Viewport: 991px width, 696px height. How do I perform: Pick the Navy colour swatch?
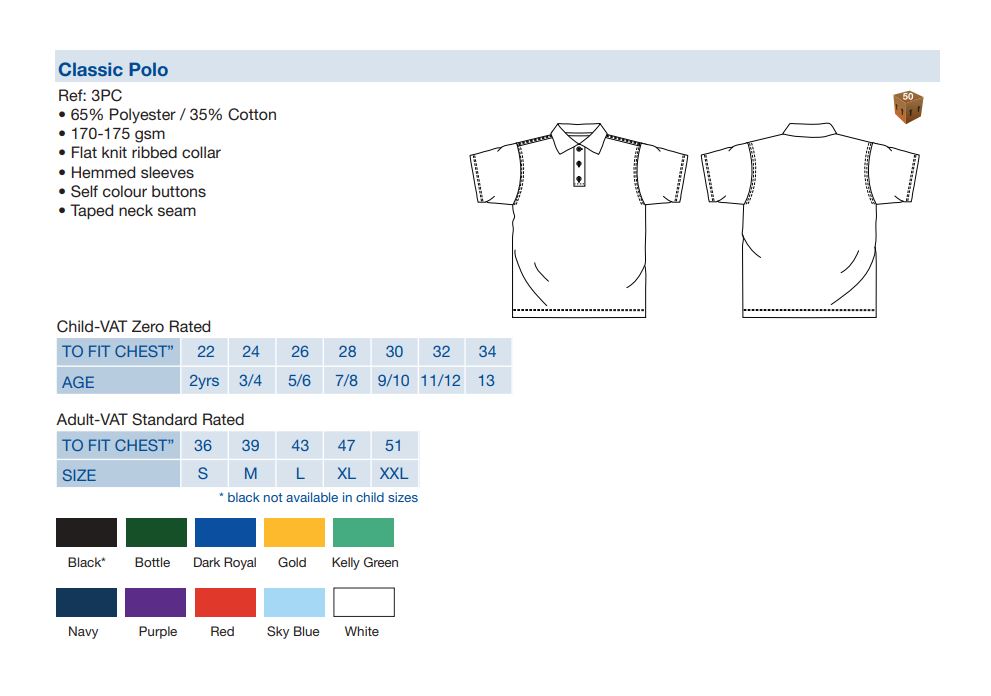(x=86, y=602)
